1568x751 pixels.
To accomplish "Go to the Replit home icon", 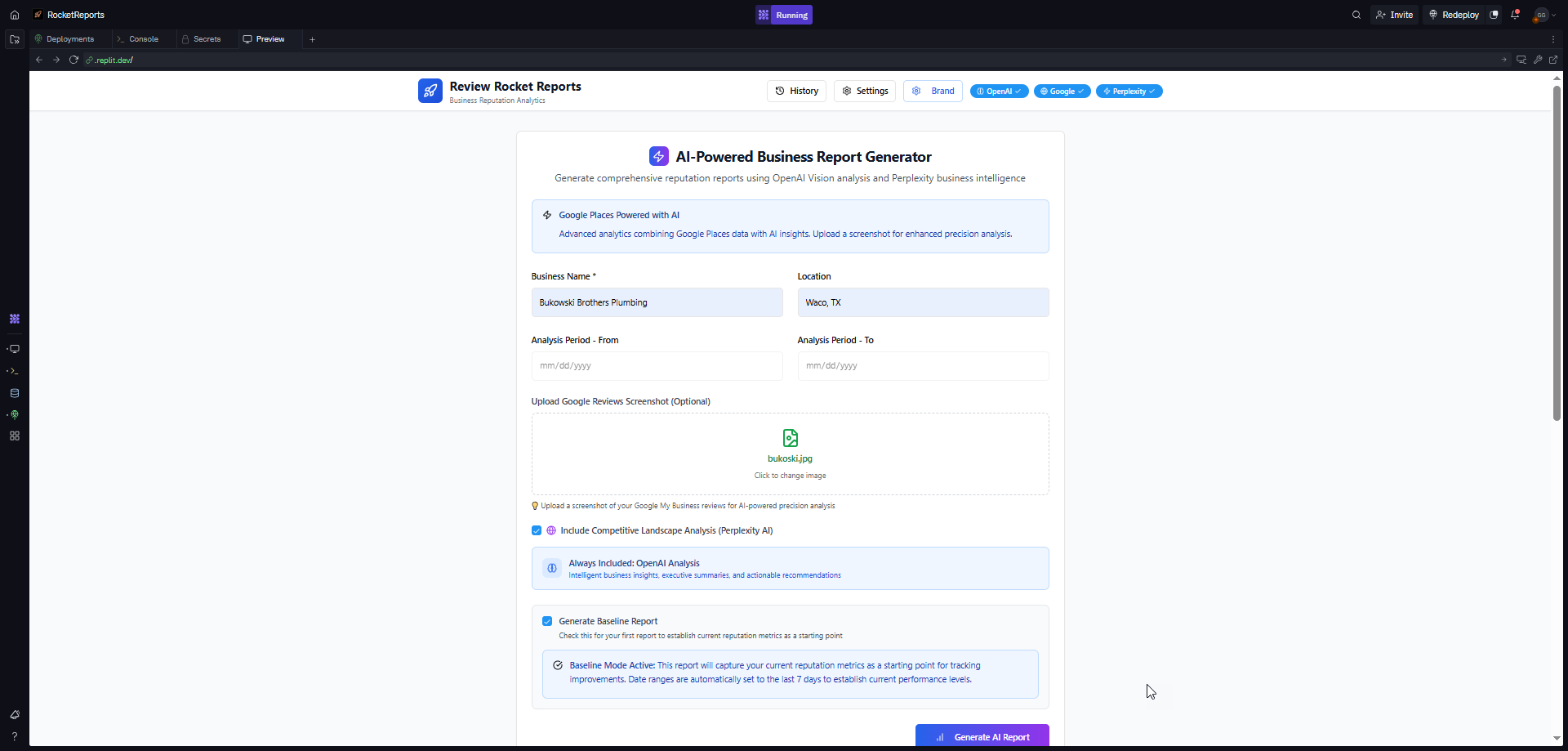I will pos(14,15).
